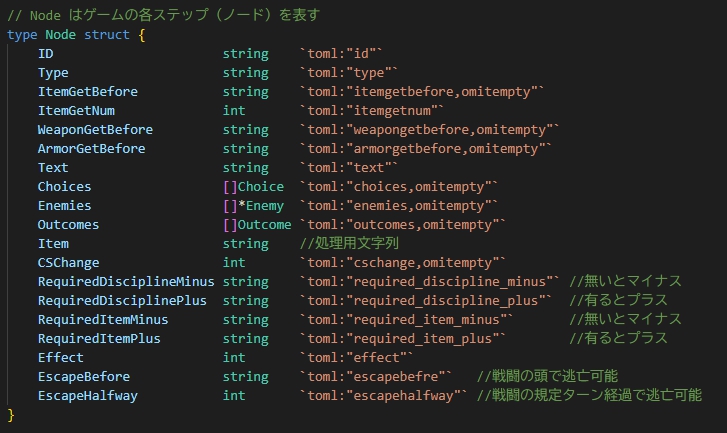Viewport: 727px width, 433px height.
Task: Click the RequiredItemMinus field name
Action: tap(103, 320)
